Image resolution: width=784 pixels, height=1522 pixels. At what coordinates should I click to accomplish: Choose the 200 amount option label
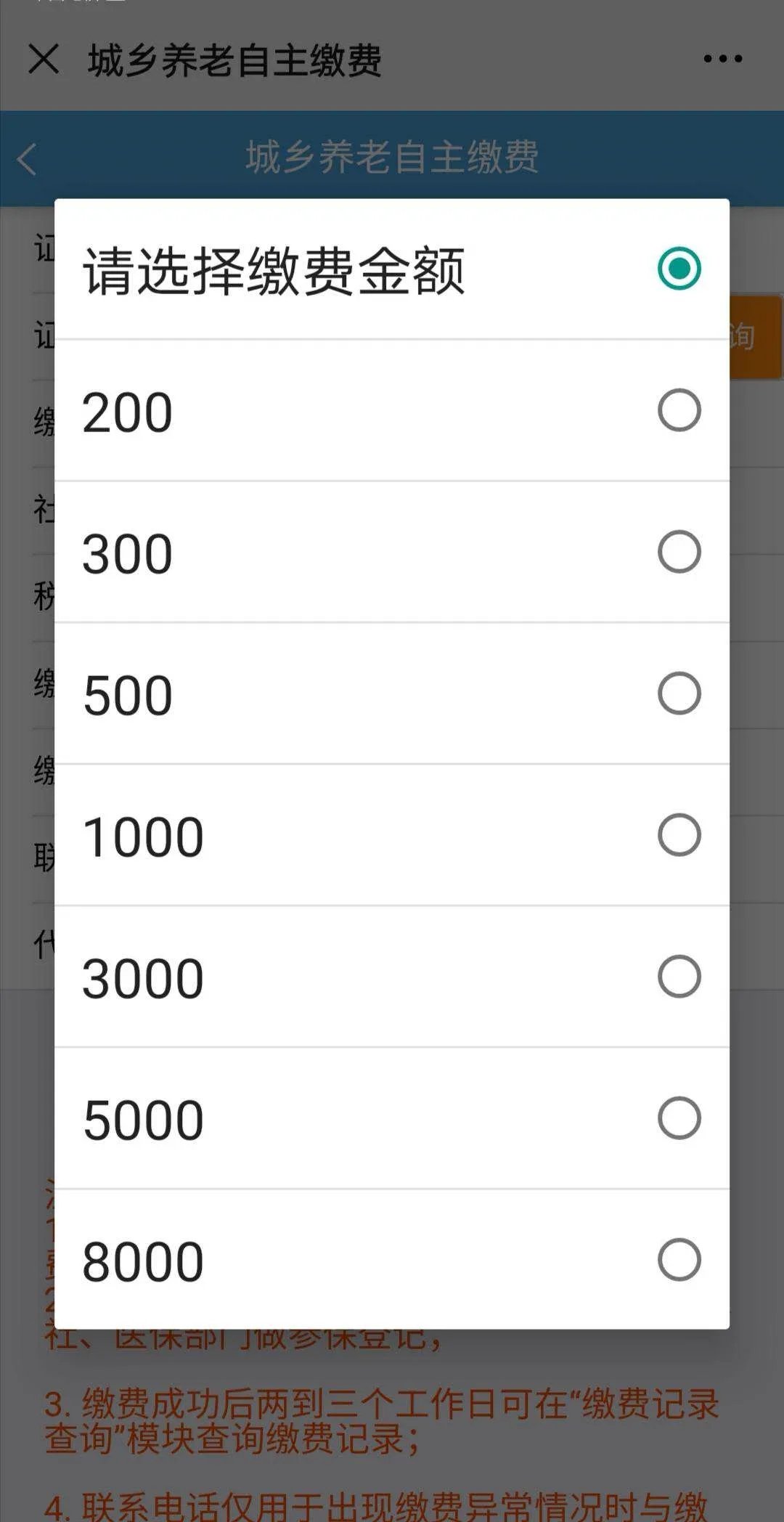click(x=128, y=412)
